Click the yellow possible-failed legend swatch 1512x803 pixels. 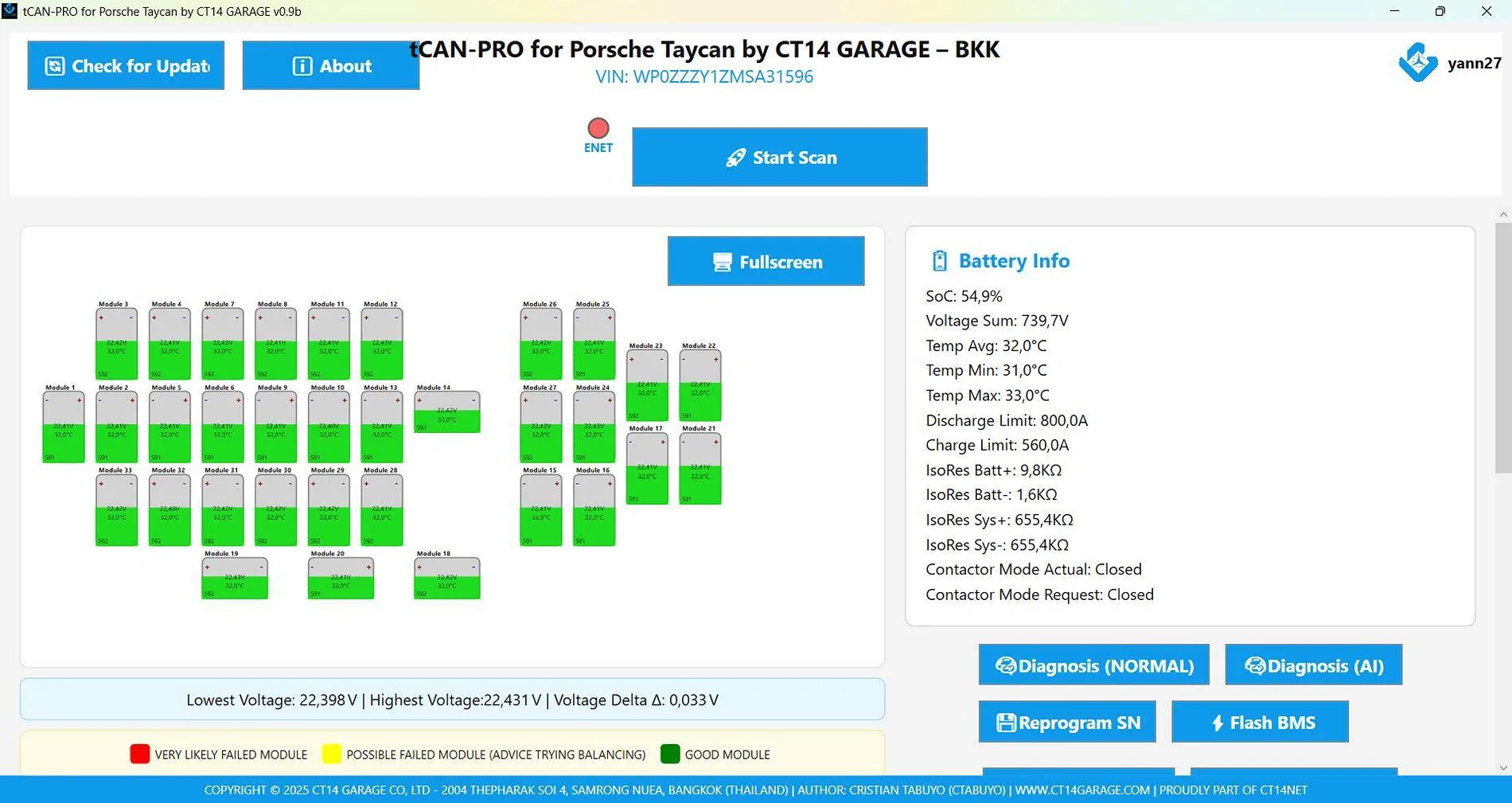[332, 754]
